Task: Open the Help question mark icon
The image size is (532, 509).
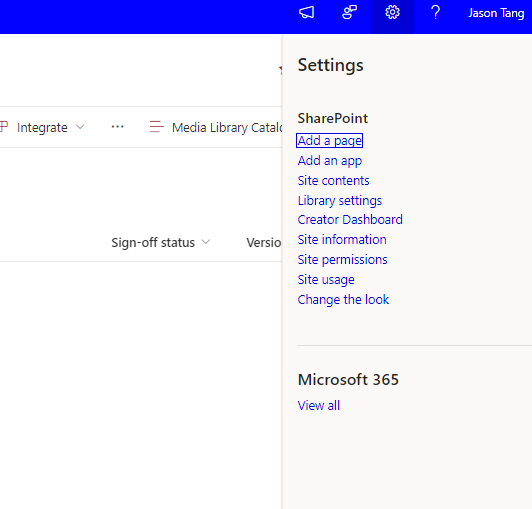Action: point(436,13)
